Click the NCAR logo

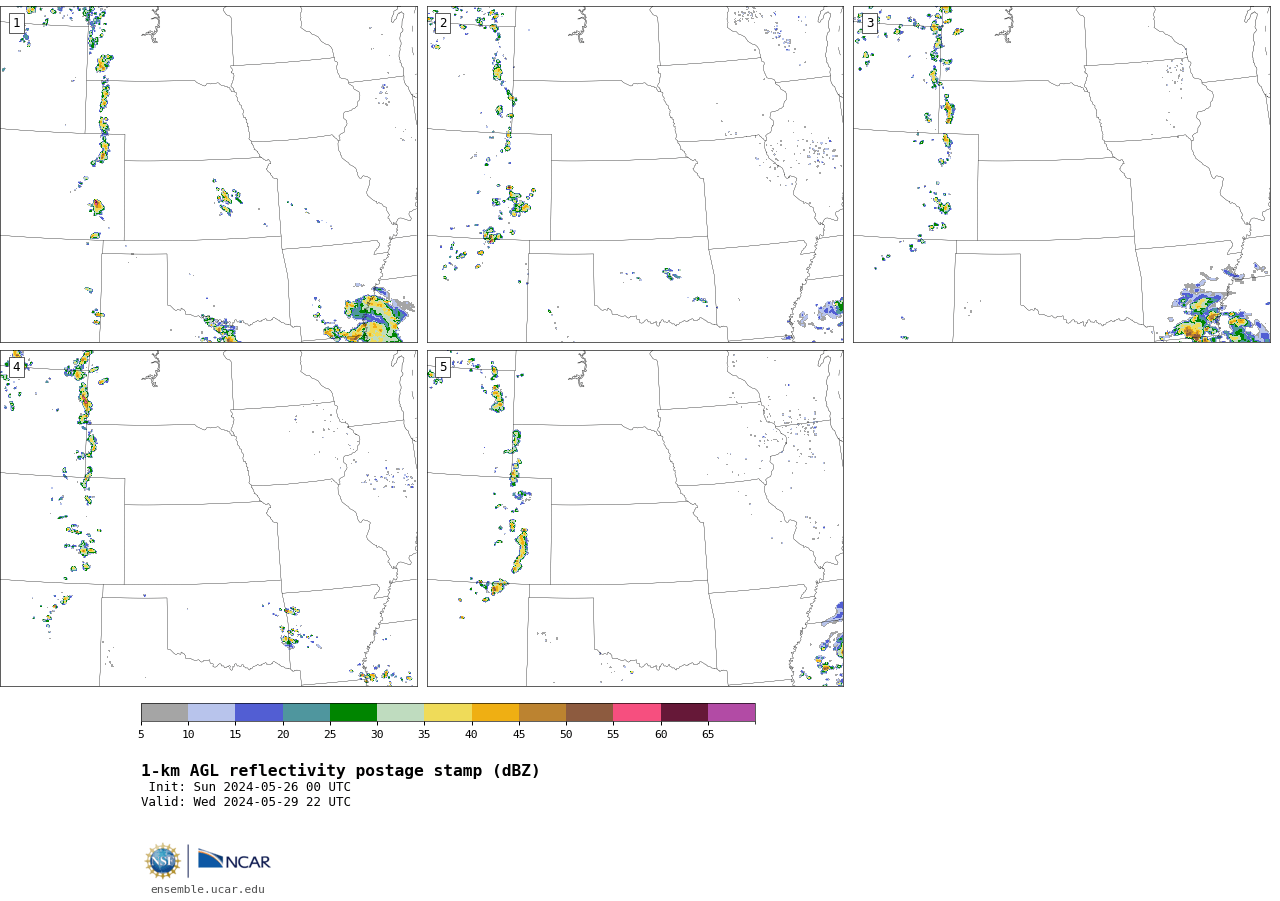click(x=234, y=860)
